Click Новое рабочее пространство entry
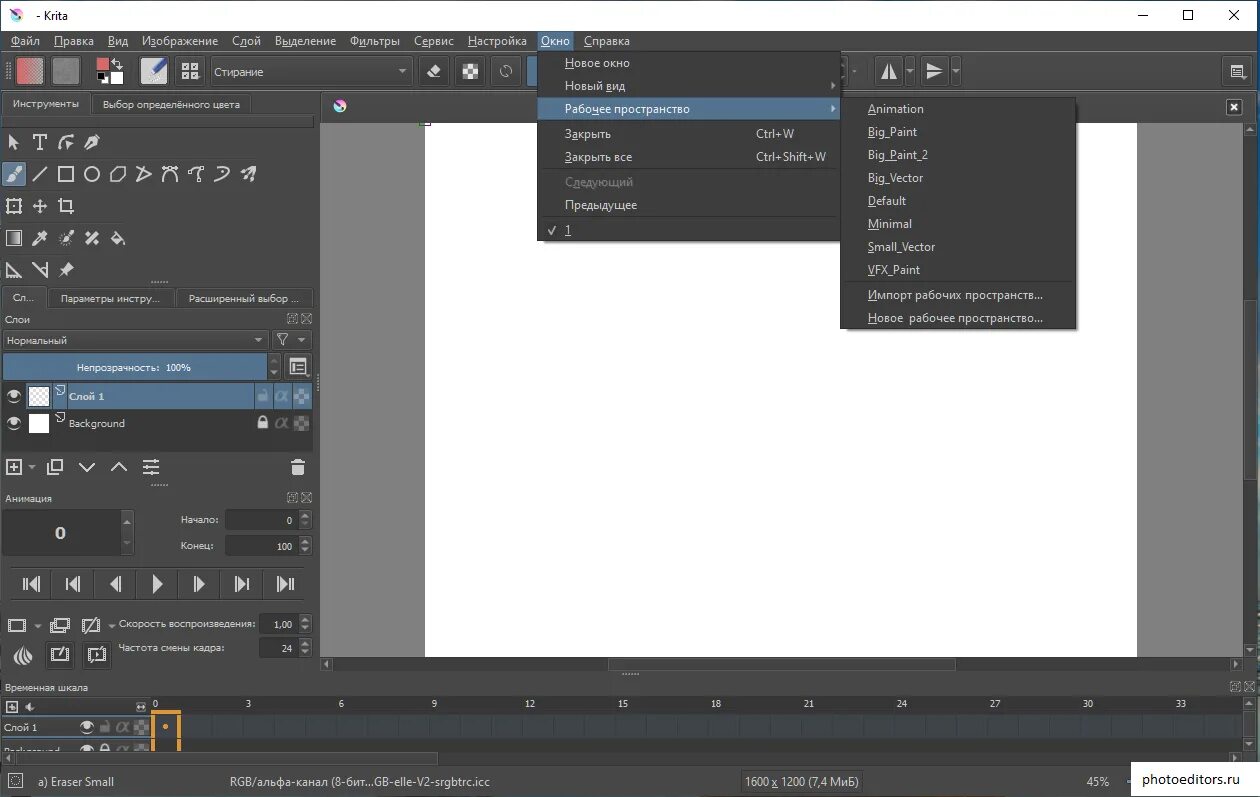Image resolution: width=1260 pixels, height=797 pixels. pyautogui.click(x=955, y=318)
